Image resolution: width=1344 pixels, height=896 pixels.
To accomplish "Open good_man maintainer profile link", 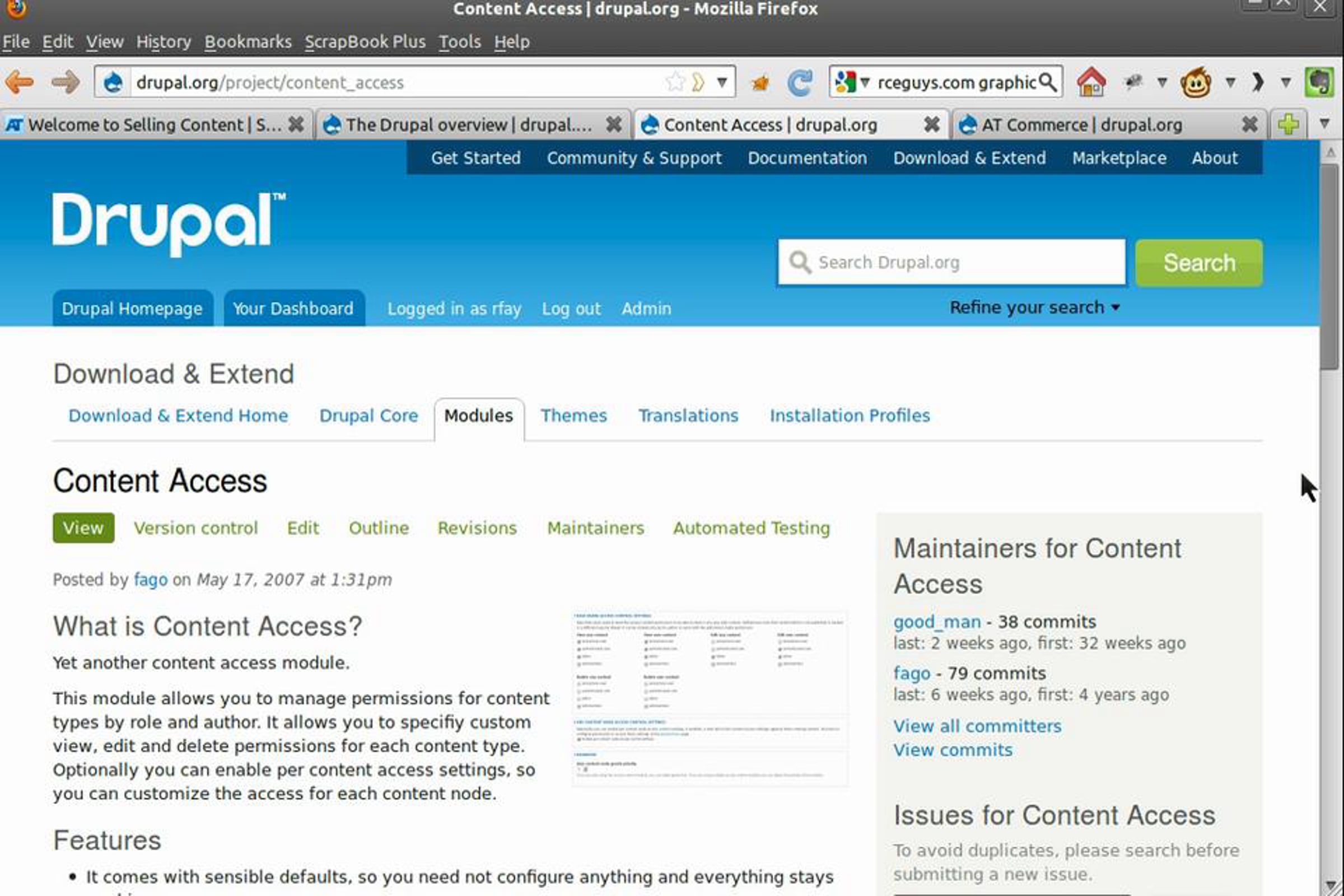I will 937,622.
